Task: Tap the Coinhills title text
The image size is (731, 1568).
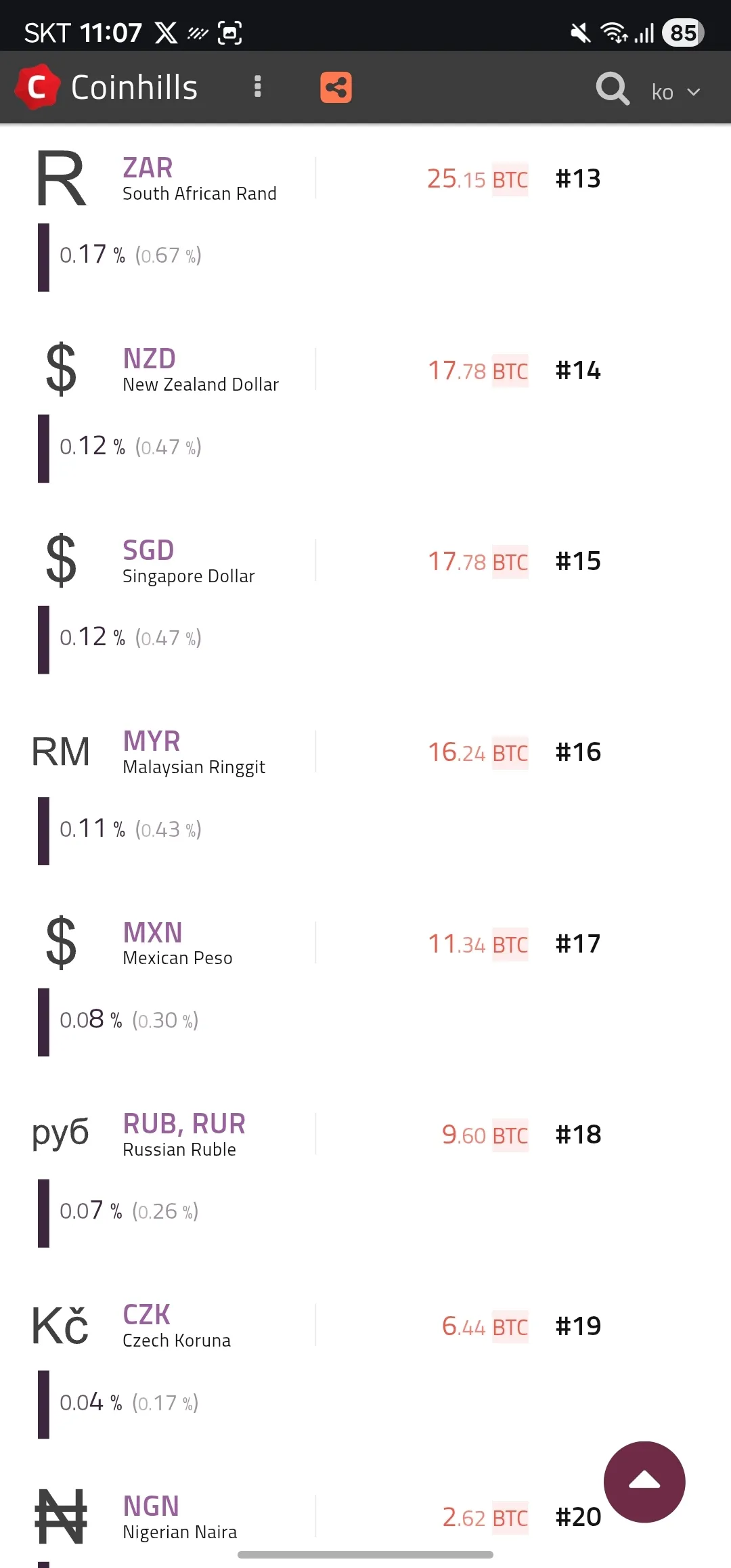Action: pos(134,87)
